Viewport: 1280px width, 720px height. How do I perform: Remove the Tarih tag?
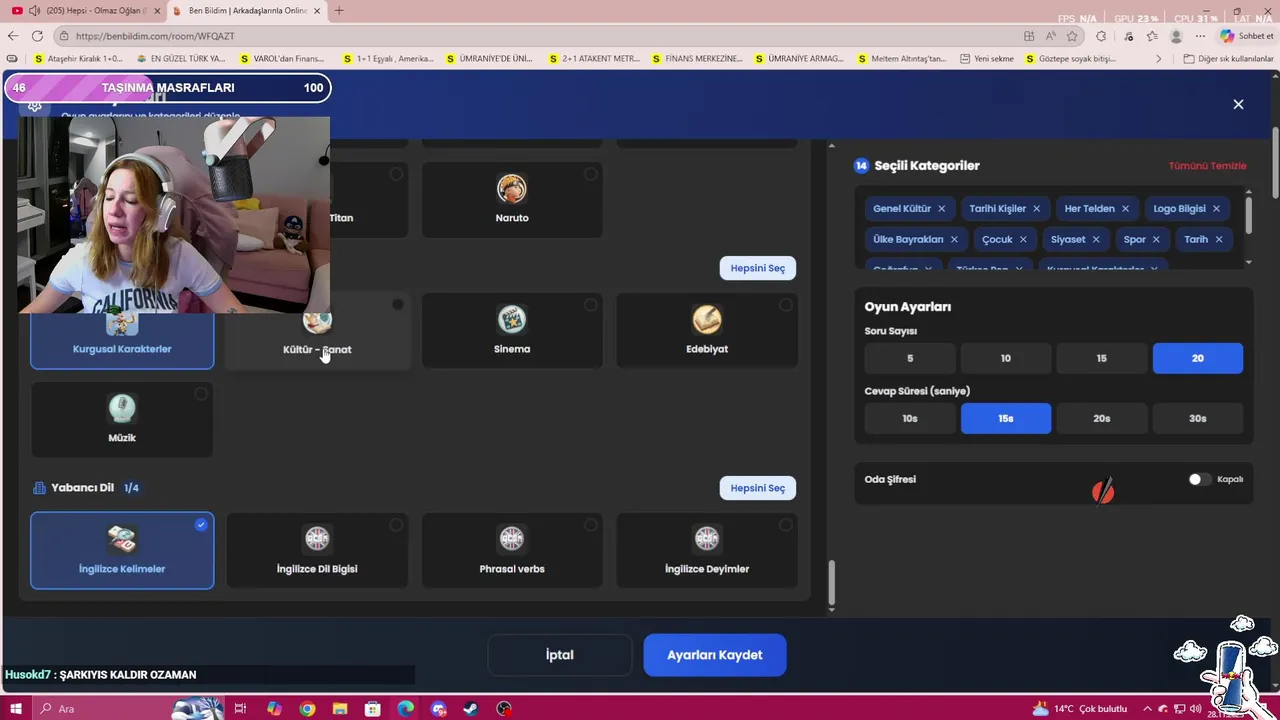1219,239
